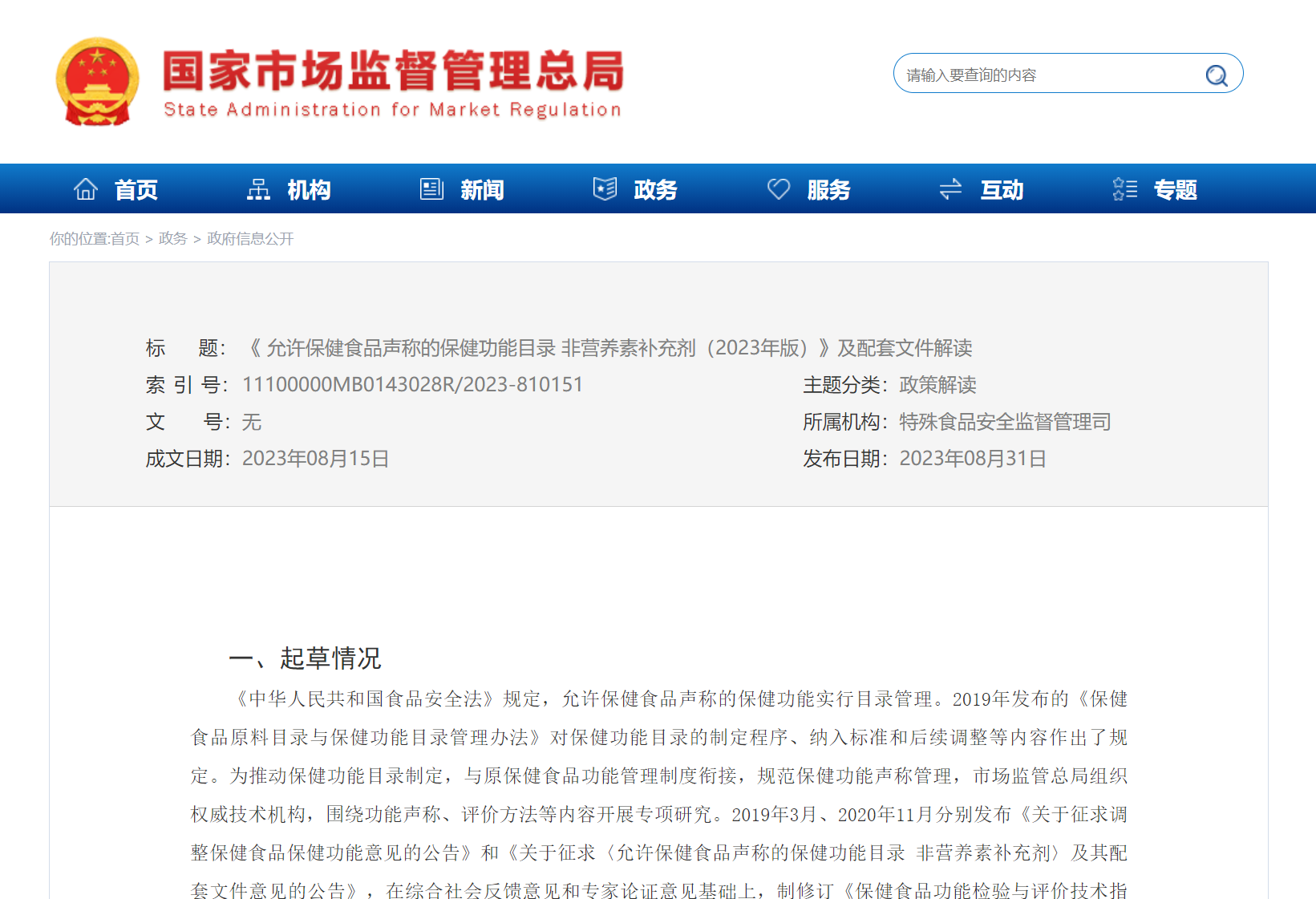
Task: Select the 政务 open-book icon
Action: [604, 188]
